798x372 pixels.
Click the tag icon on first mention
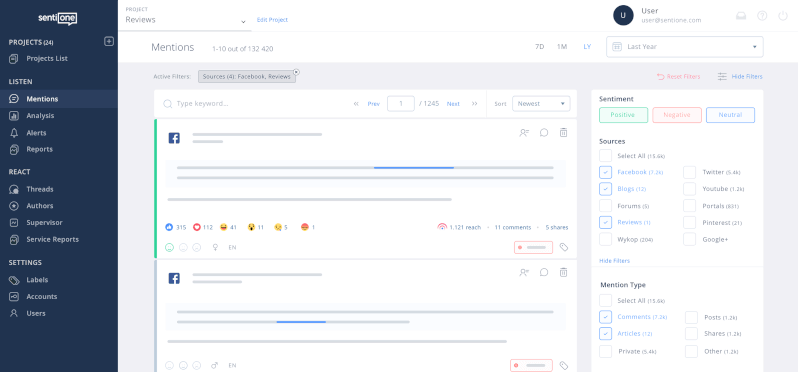tap(563, 247)
